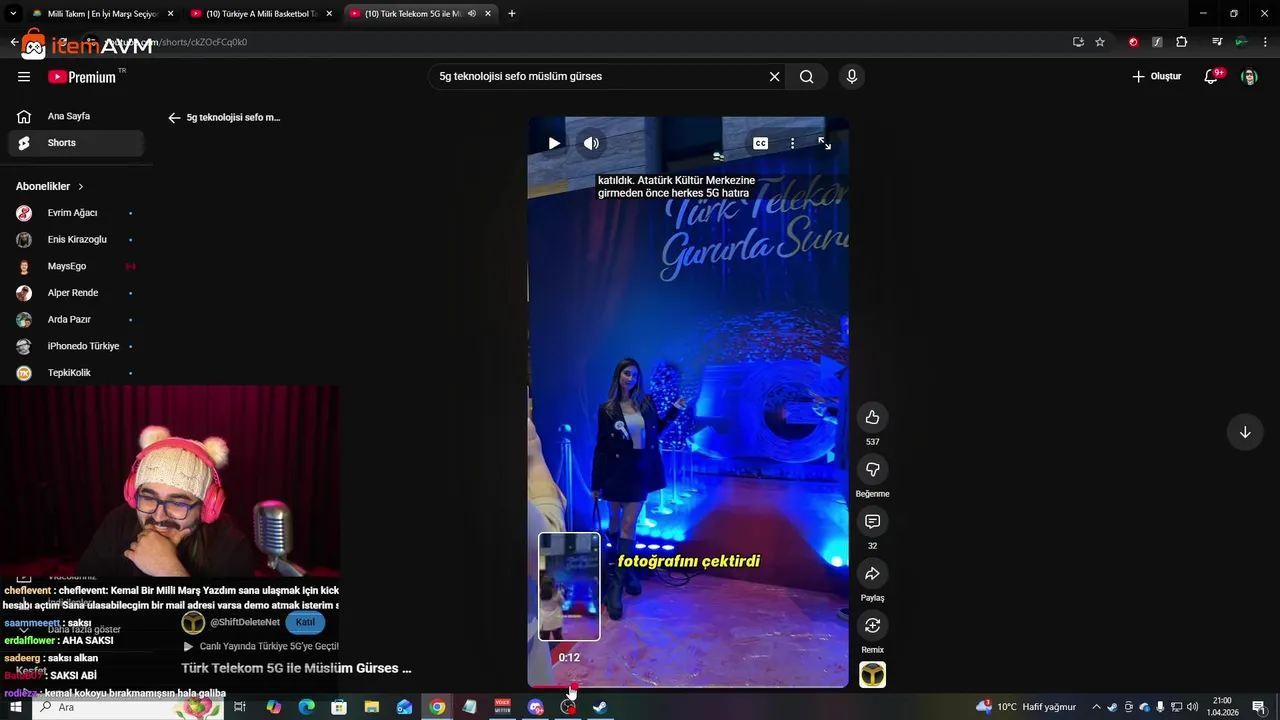
Task: Select Shorts in the sidebar
Action: click(x=76, y=143)
